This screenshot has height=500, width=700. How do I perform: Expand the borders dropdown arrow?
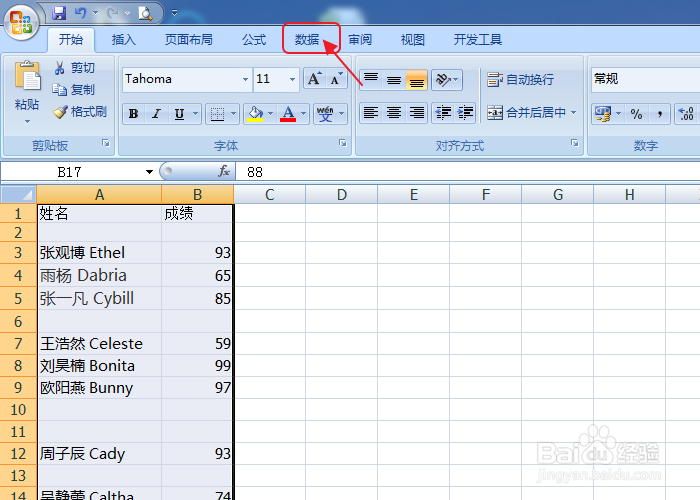tap(233, 114)
